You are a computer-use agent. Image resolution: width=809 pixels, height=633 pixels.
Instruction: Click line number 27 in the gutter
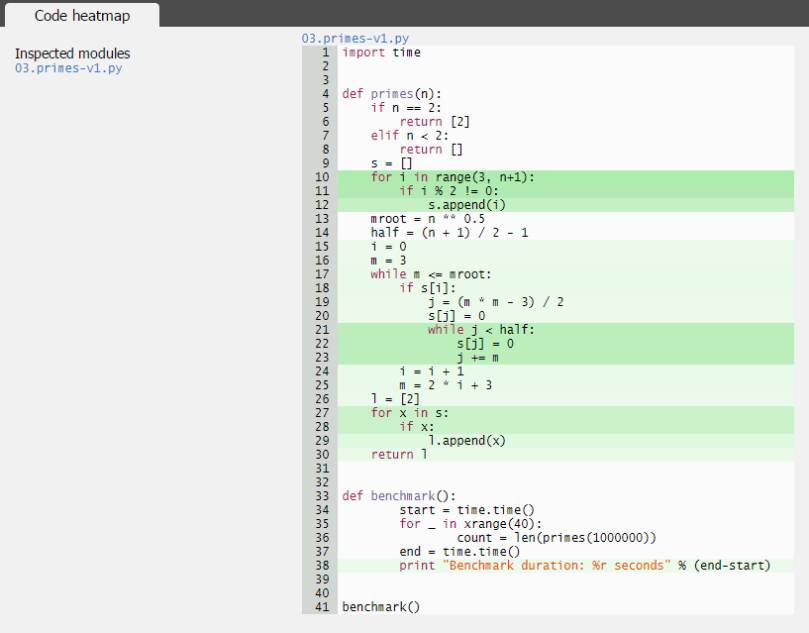(x=322, y=413)
